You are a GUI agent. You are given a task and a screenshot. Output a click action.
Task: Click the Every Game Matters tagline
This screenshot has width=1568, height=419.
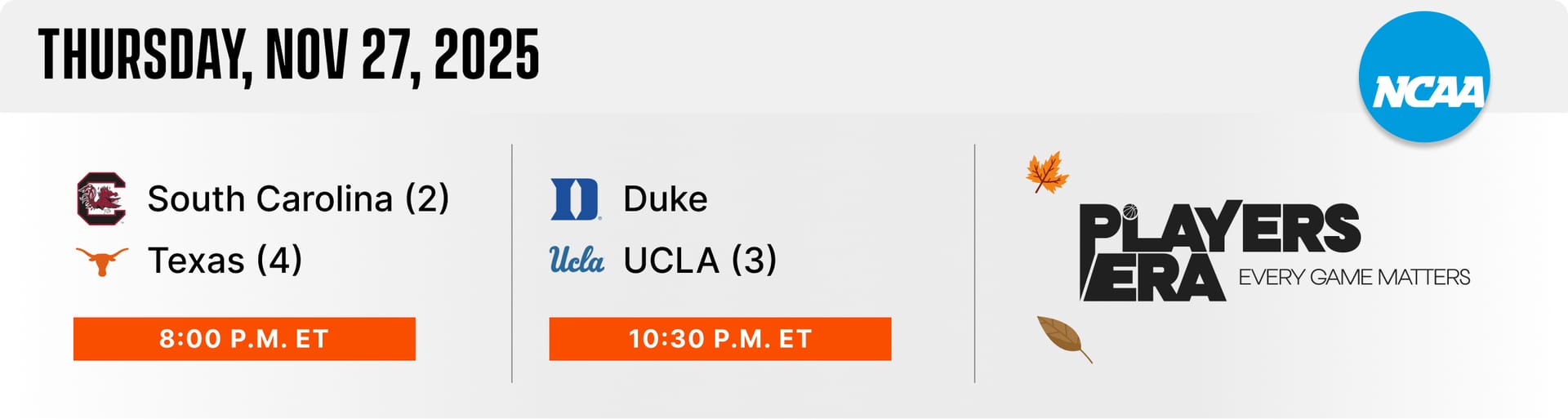[x=1354, y=278]
